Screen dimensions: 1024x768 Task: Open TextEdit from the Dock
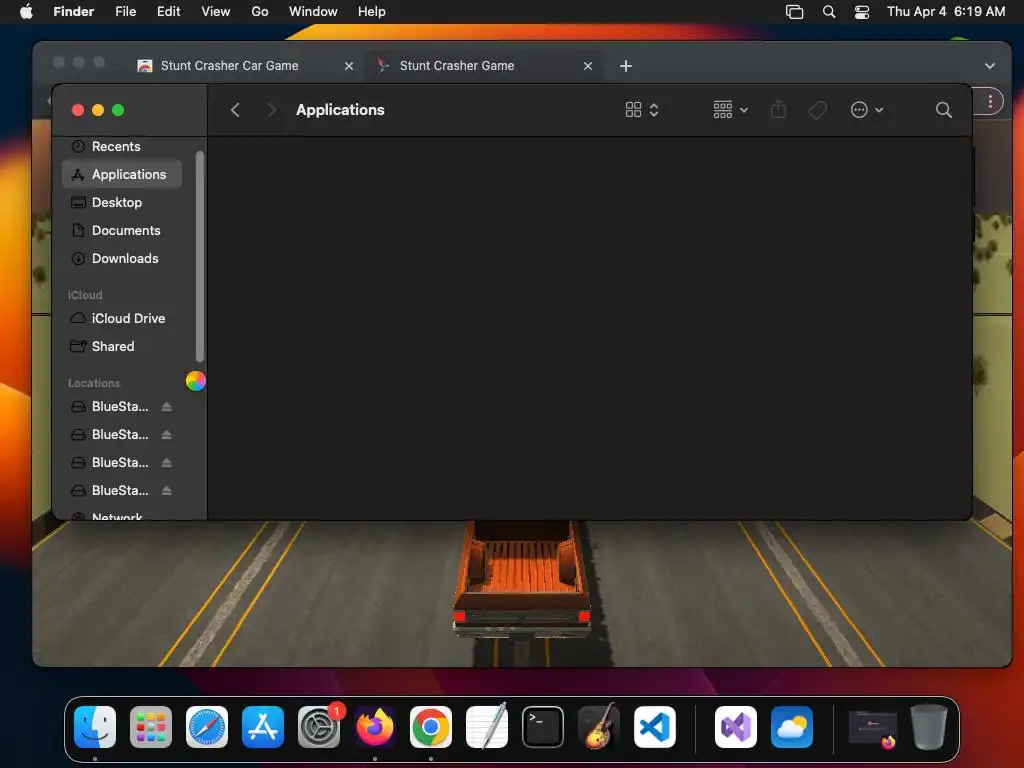487,727
